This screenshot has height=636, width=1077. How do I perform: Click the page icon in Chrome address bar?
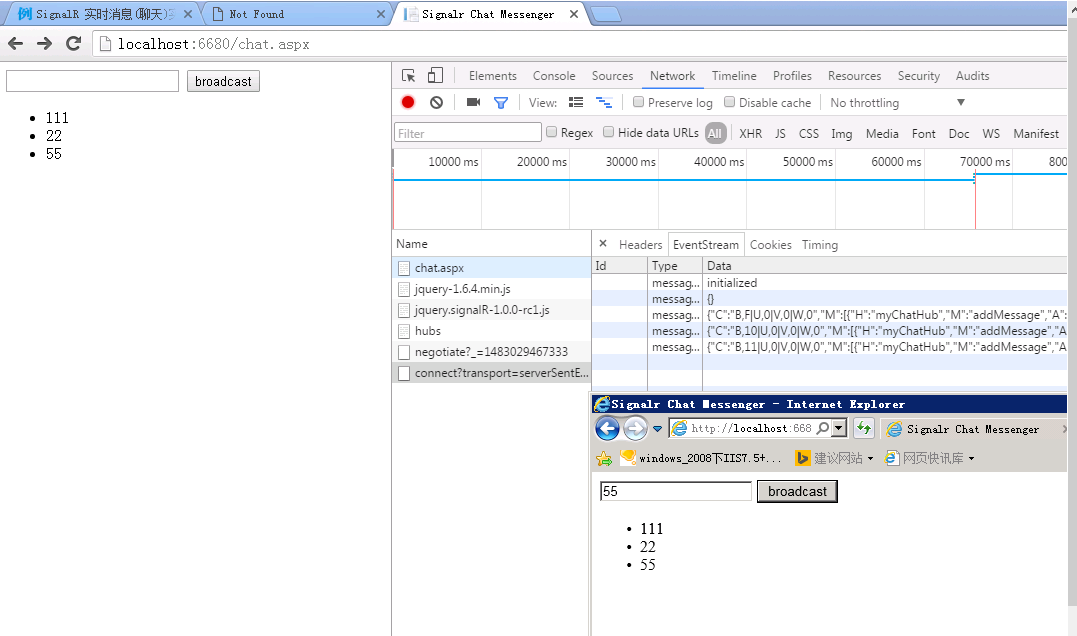click(105, 44)
